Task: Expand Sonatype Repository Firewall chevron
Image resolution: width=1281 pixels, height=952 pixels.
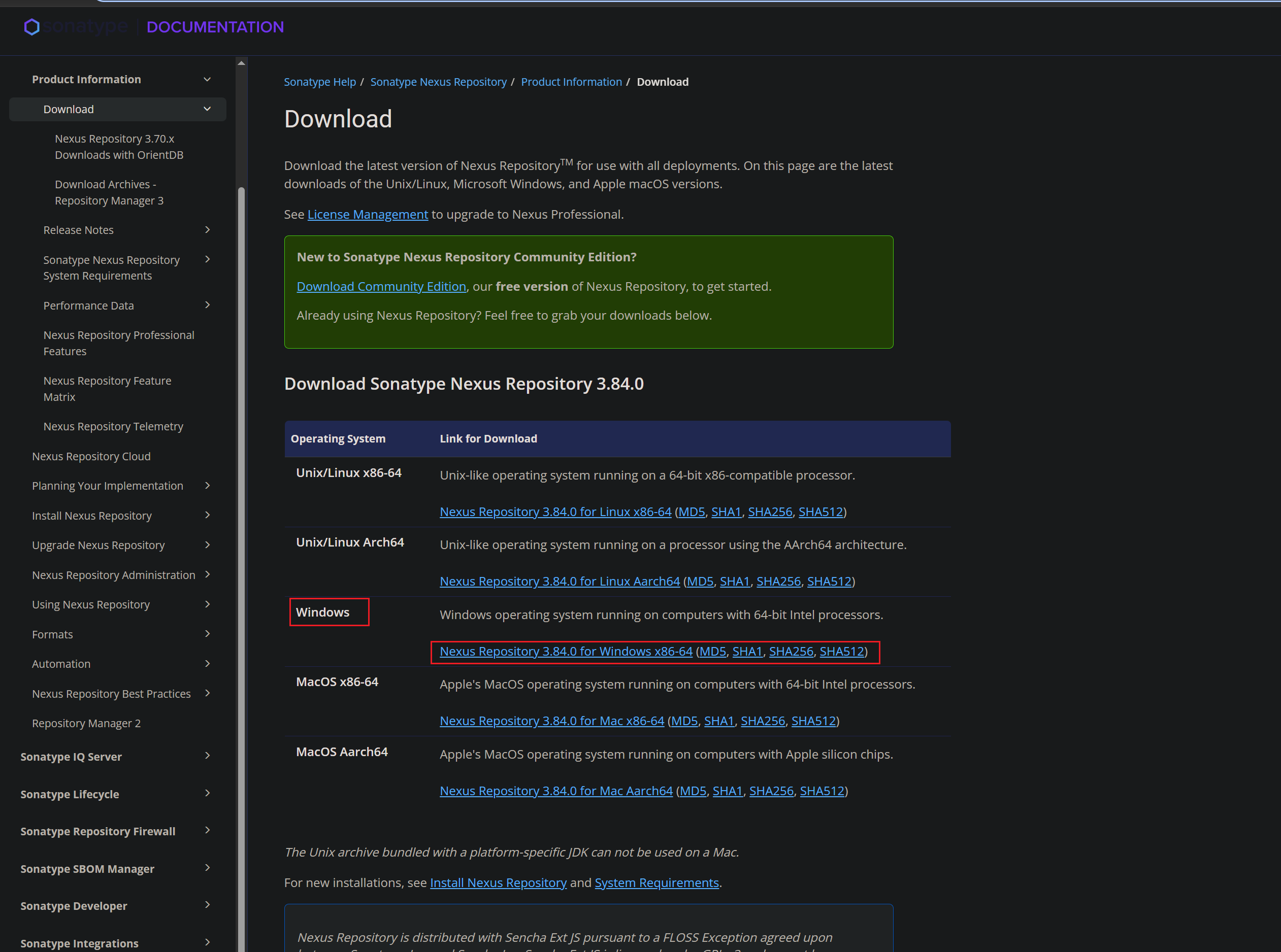Action: (207, 830)
